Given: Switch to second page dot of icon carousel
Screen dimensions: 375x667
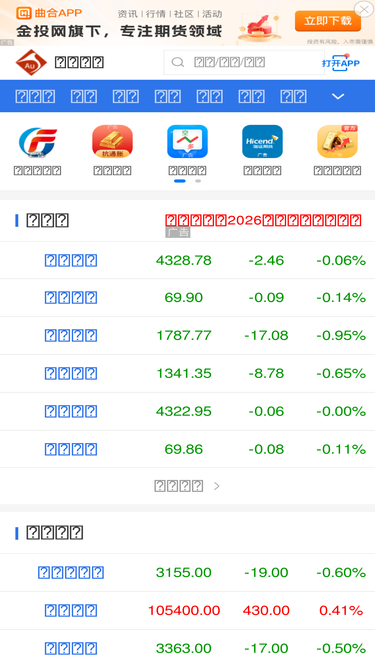Looking at the screenshot, I should (x=198, y=181).
